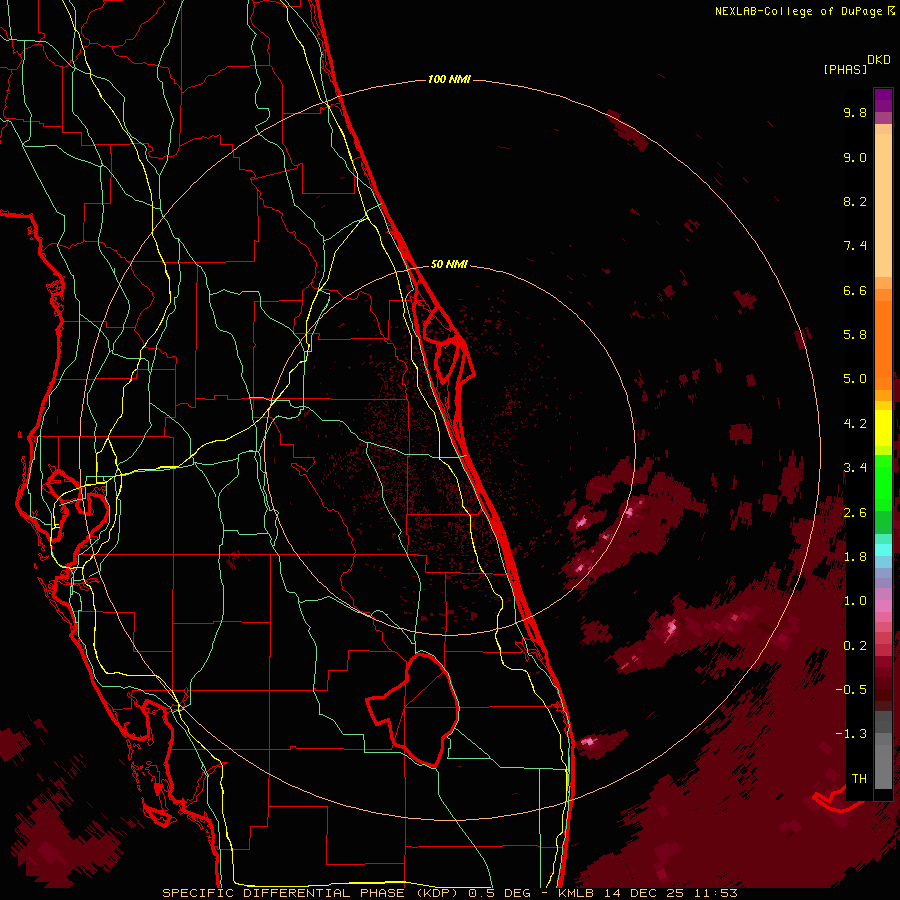Click the 6.6 value on the color scale
900x900 pixels.
pos(855,290)
